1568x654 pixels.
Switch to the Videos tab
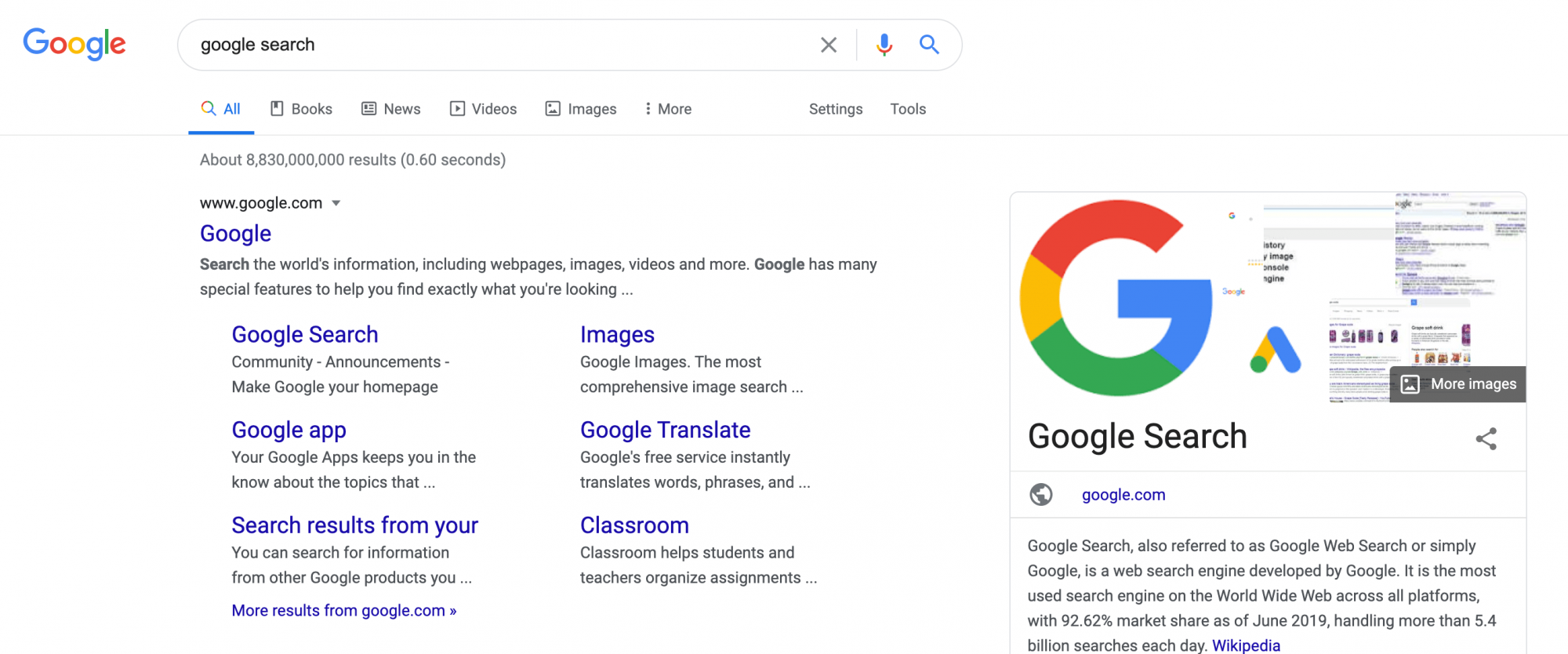pyautogui.click(x=483, y=109)
